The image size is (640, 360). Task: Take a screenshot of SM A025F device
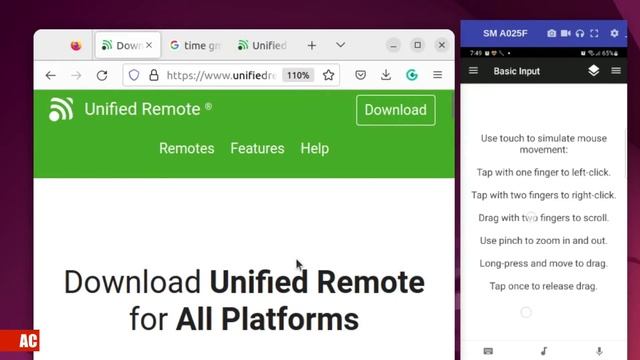551,33
